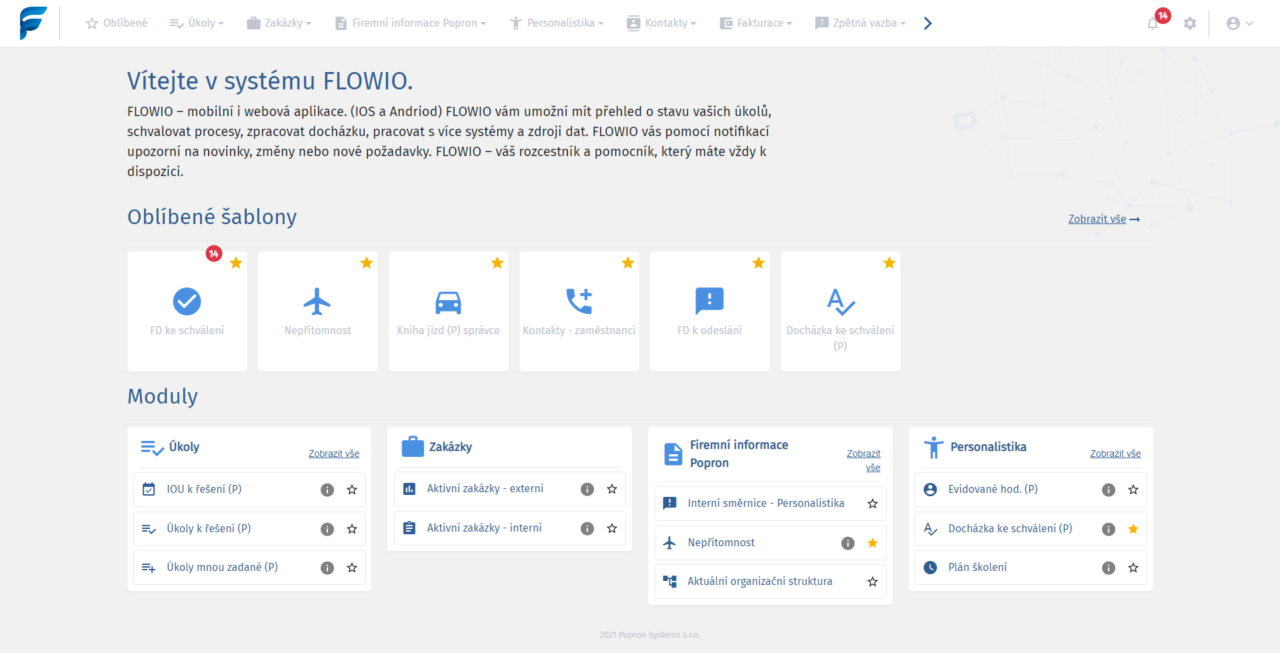
Task: Show all items in the Personalistika module
Action: [1115, 454]
